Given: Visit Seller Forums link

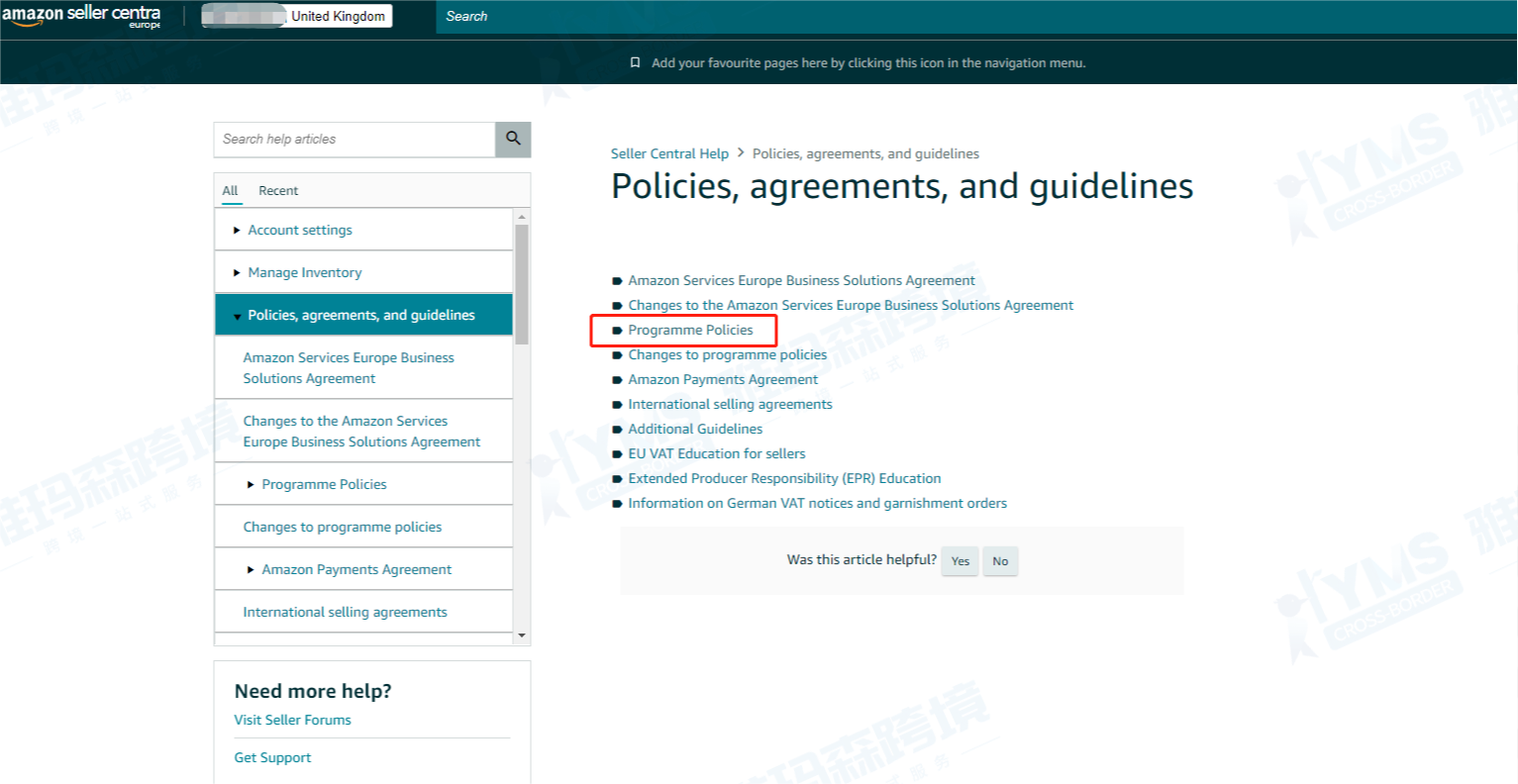Looking at the screenshot, I should (x=292, y=720).
